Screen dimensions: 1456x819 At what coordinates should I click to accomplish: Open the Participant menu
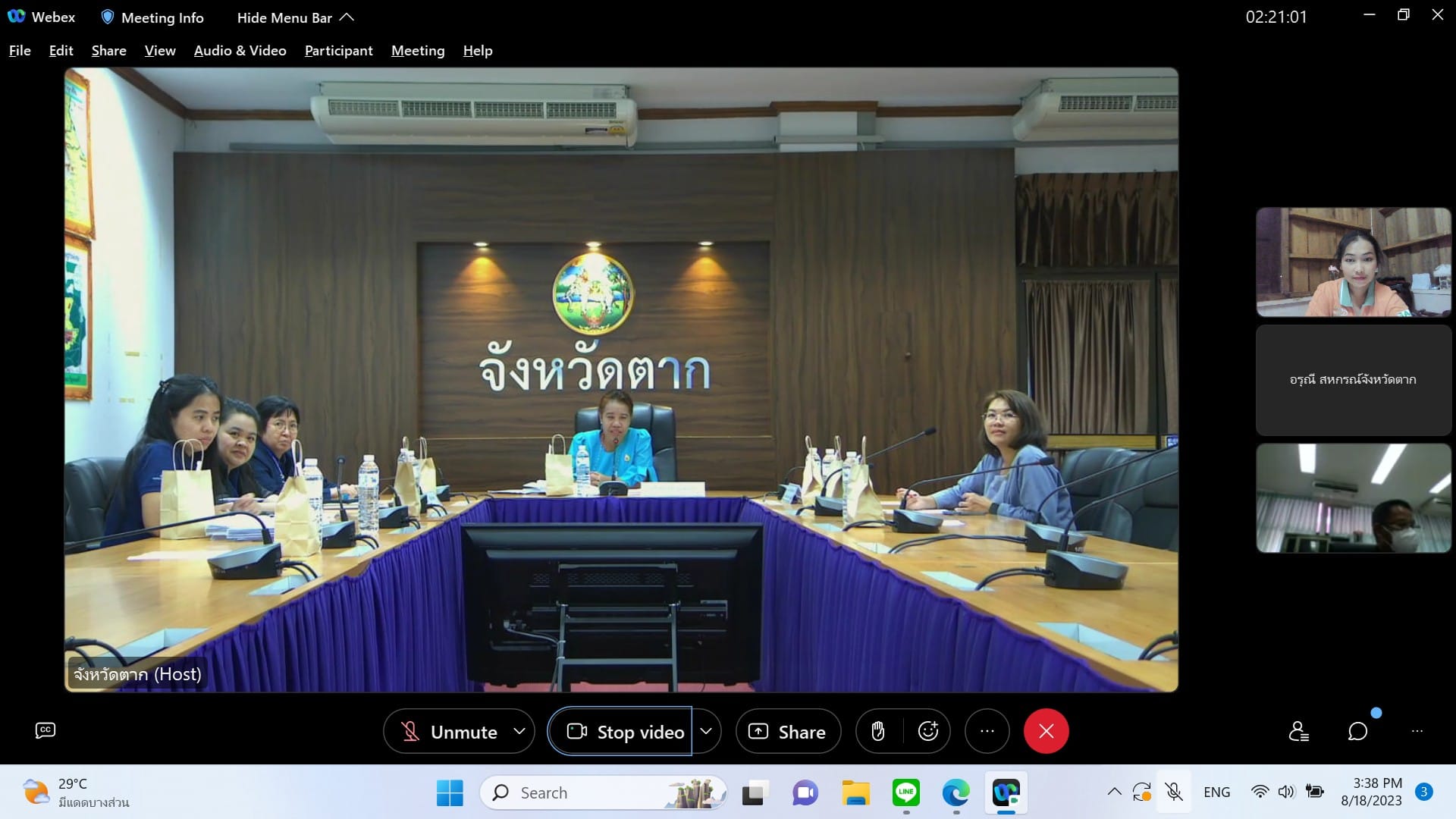pyautogui.click(x=338, y=51)
